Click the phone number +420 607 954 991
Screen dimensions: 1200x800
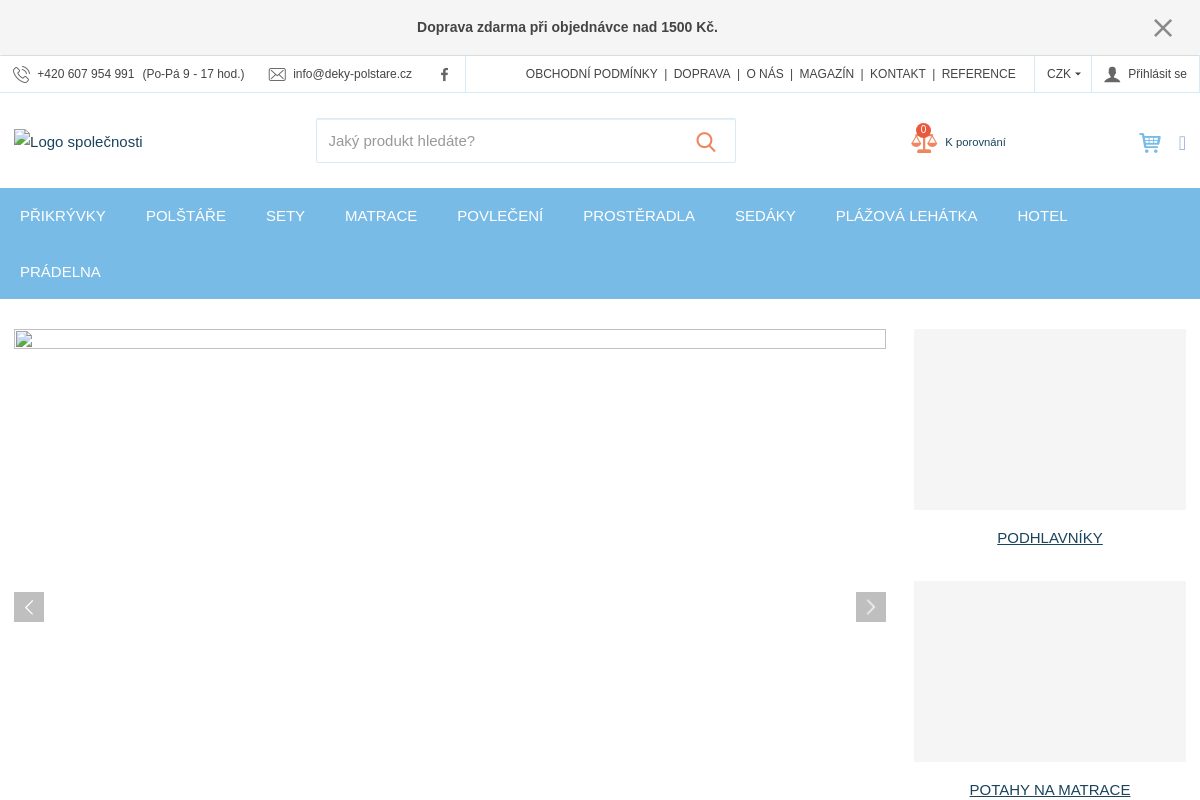[x=86, y=74]
